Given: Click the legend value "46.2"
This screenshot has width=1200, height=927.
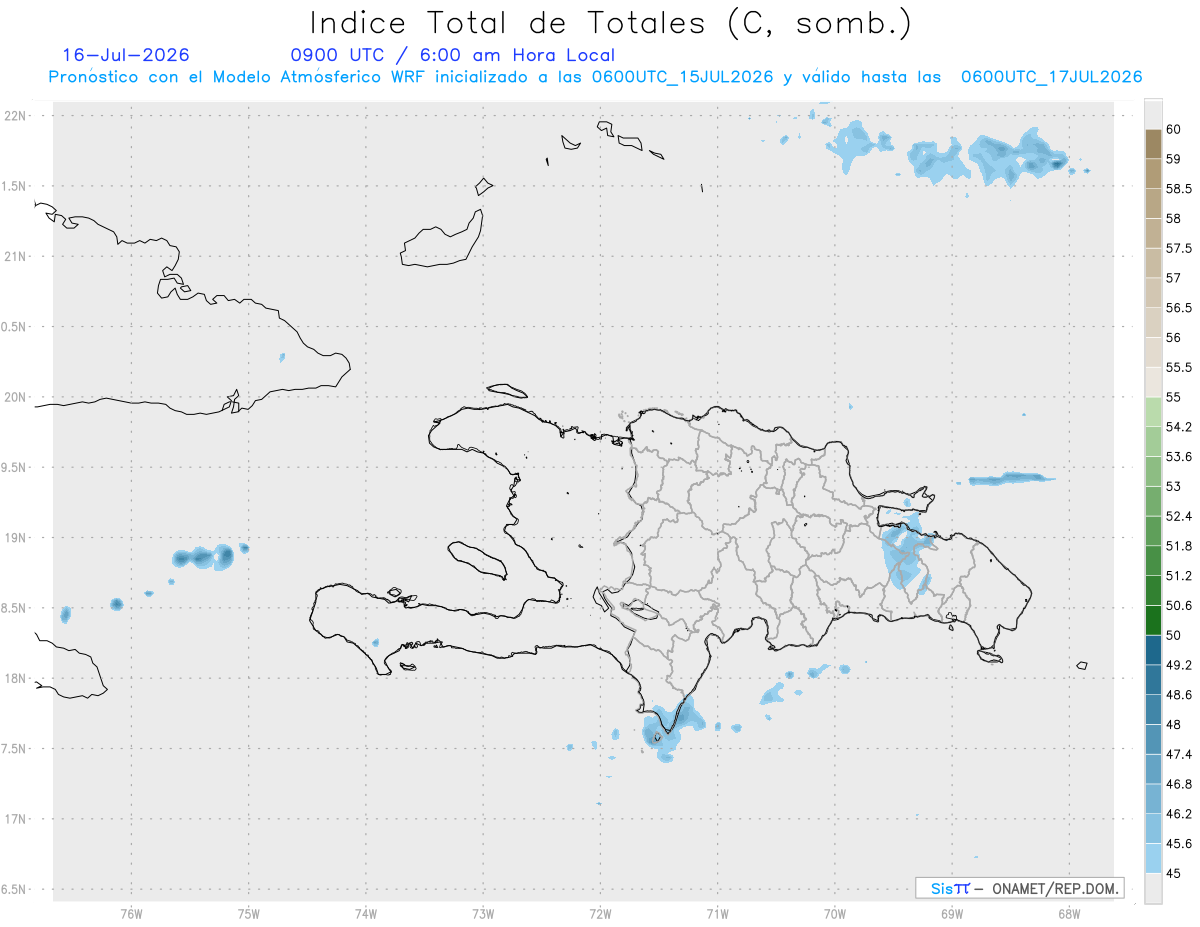Looking at the screenshot, I should coord(1178,814).
